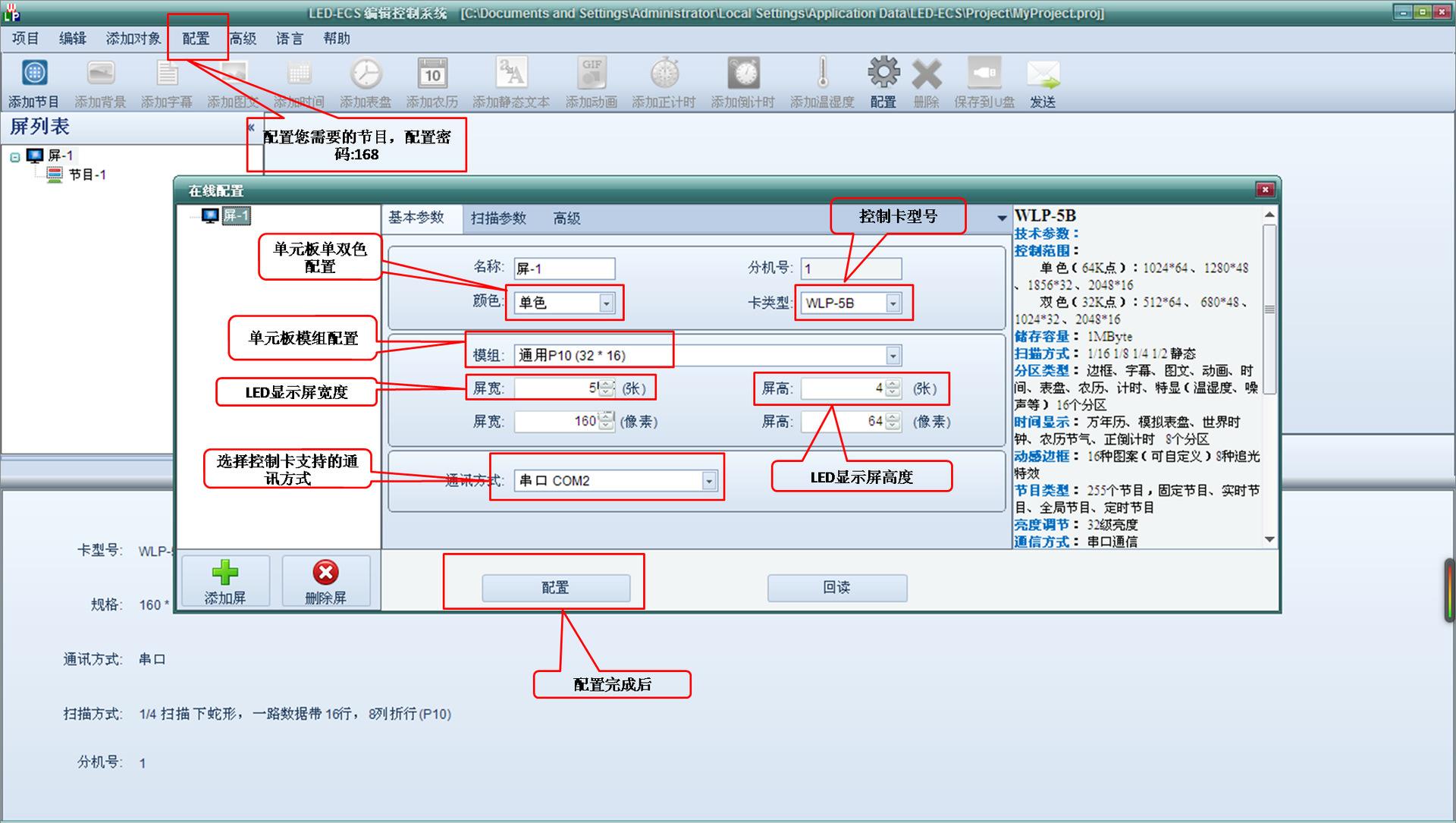Image resolution: width=1456 pixels, height=823 pixels.
Task: Click the 添加字幕 toolbar icon
Action: coord(167,74)
